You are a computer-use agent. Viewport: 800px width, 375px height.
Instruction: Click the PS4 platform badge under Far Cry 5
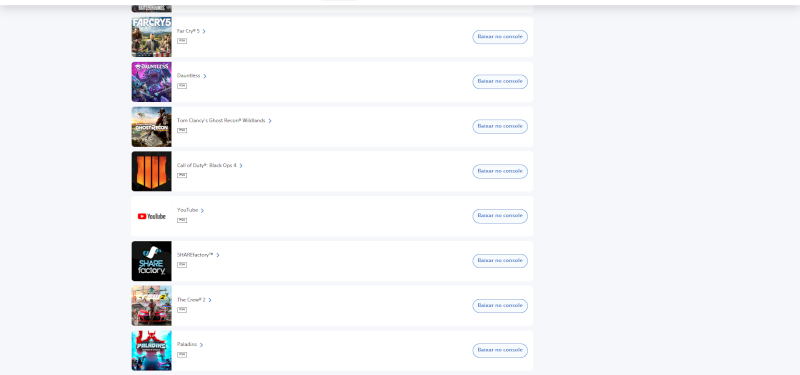[182, 41]
